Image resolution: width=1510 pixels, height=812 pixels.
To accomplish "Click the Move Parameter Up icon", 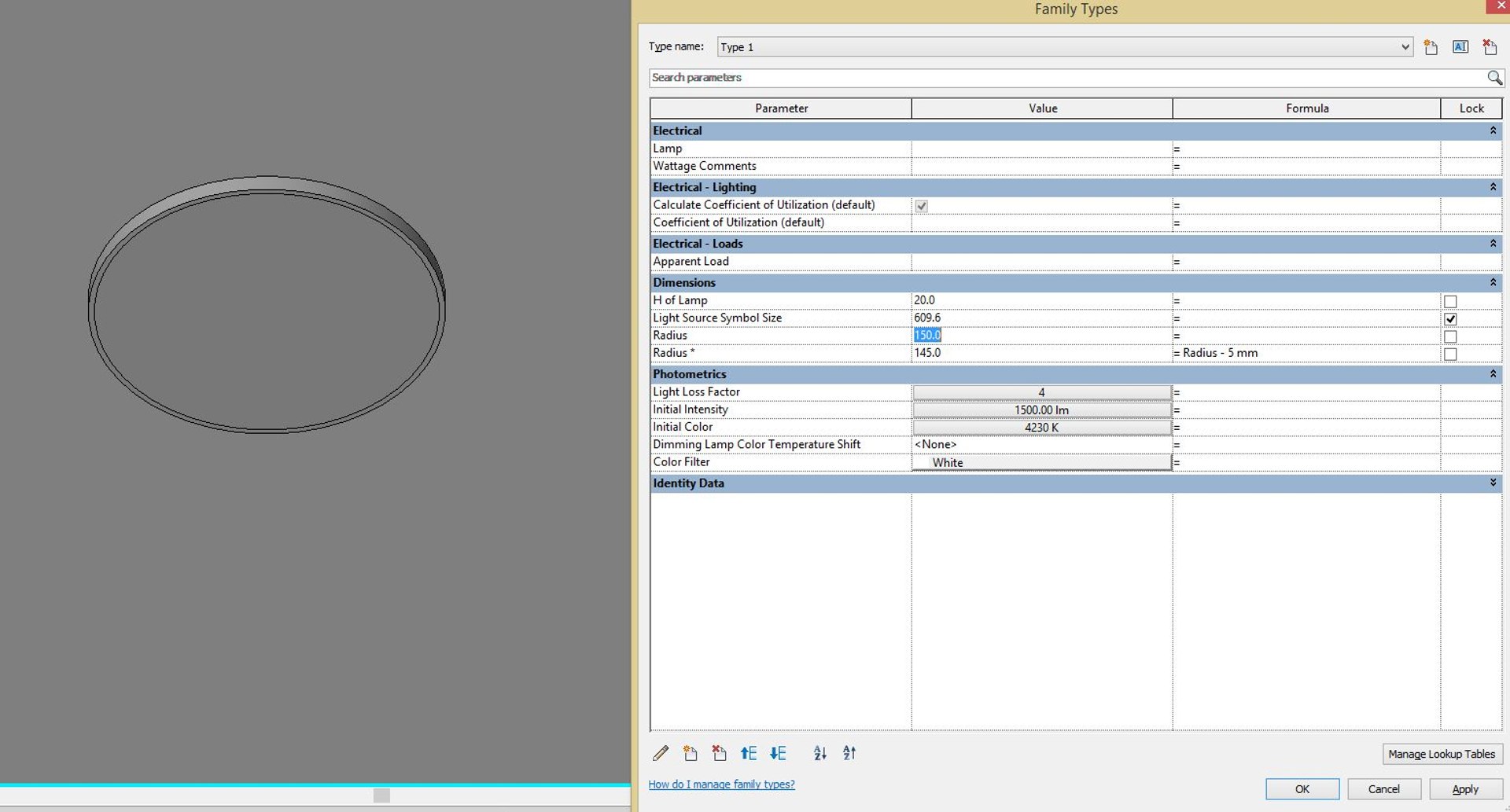I will [749, 753].
